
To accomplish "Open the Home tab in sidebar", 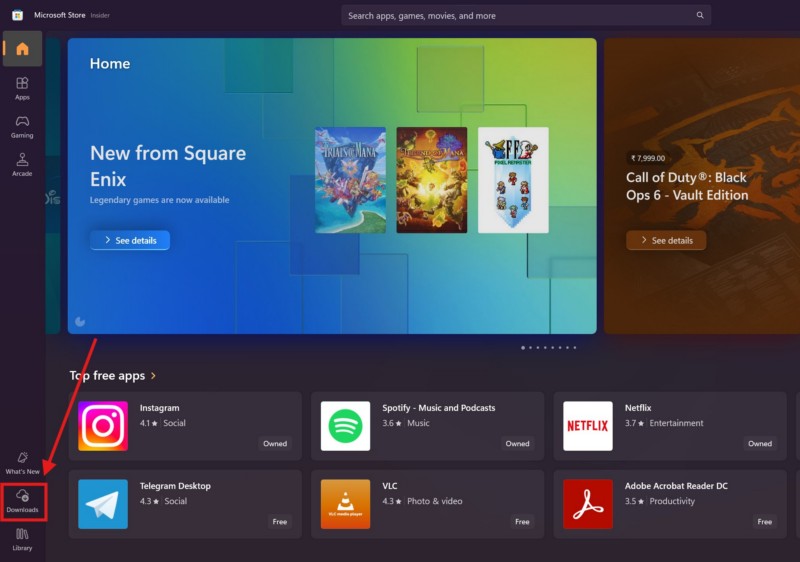I will coord(22,49).
